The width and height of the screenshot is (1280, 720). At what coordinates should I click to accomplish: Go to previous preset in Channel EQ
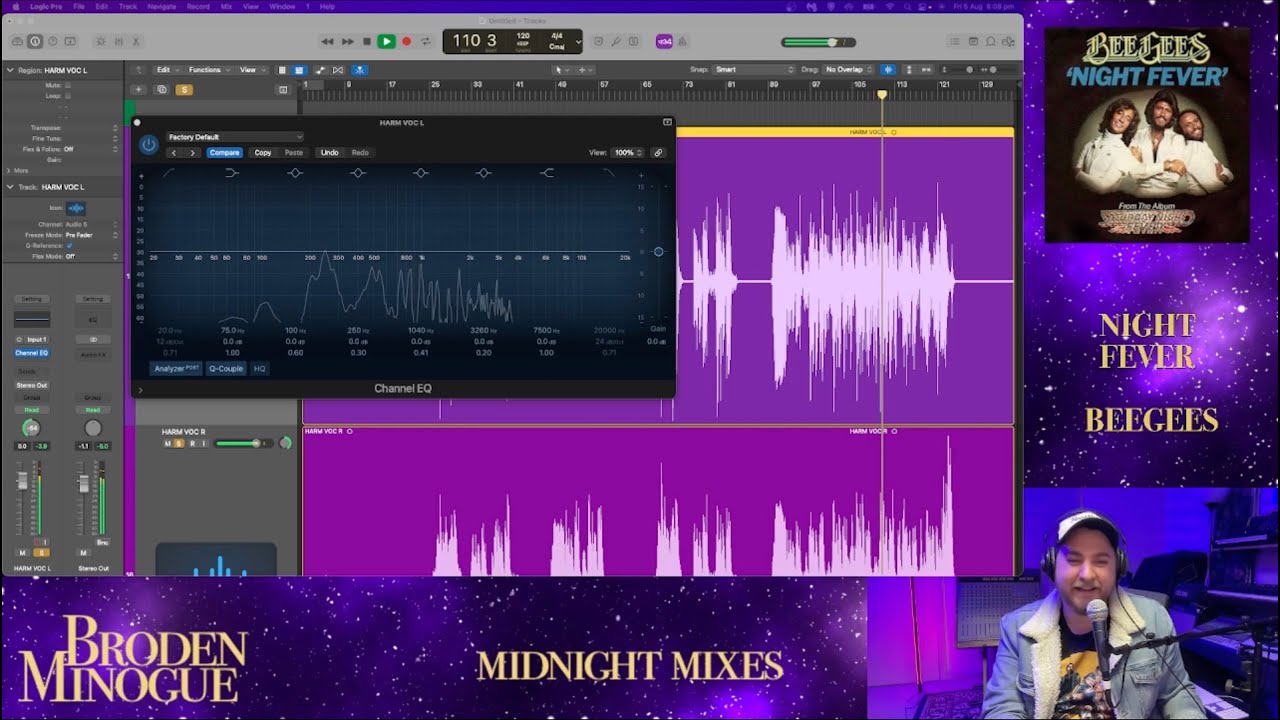174,153
